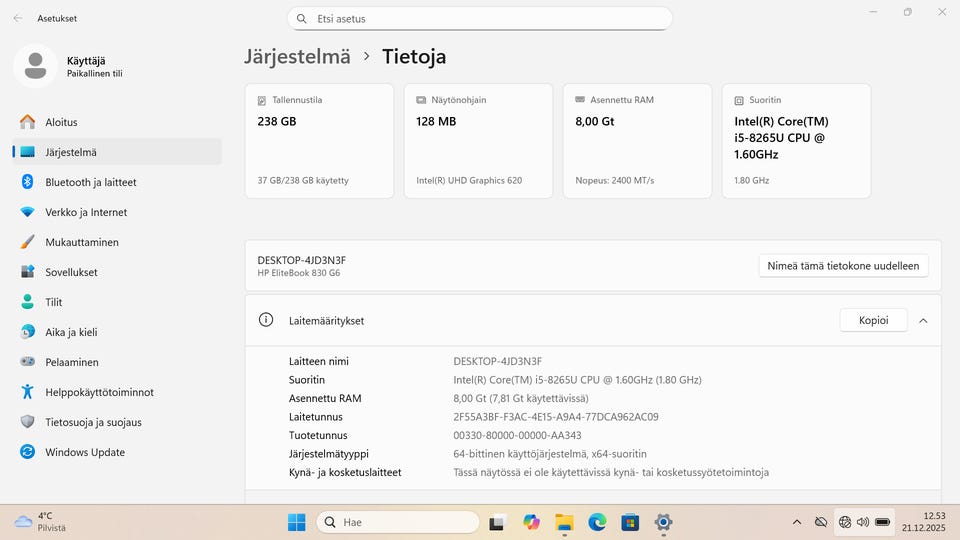Click the Suoritin value in Laitemääritykset list

click(577, 380)
